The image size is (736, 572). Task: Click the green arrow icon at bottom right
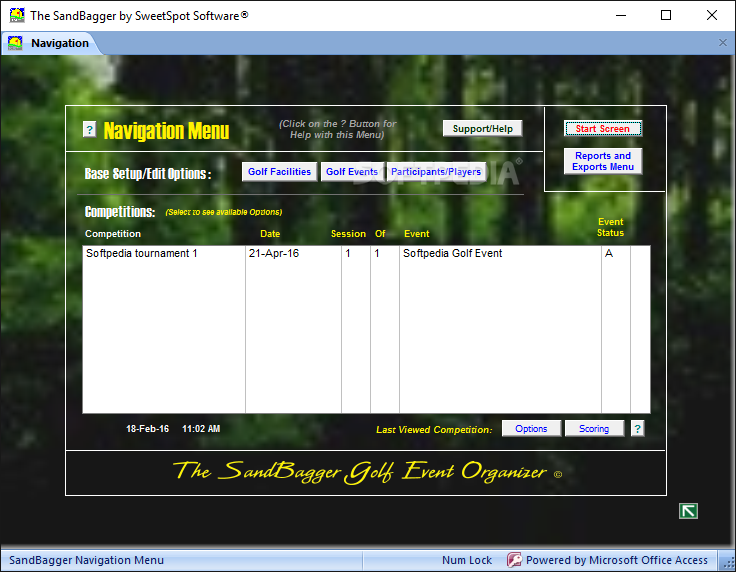[688, 511]
